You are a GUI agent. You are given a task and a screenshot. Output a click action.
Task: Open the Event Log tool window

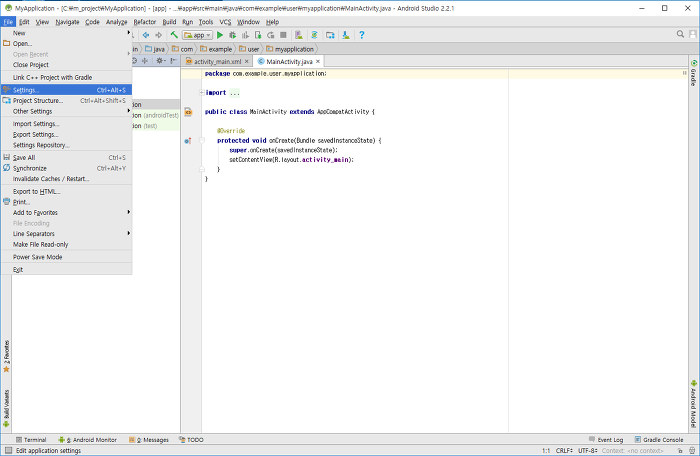pos(605,439)
